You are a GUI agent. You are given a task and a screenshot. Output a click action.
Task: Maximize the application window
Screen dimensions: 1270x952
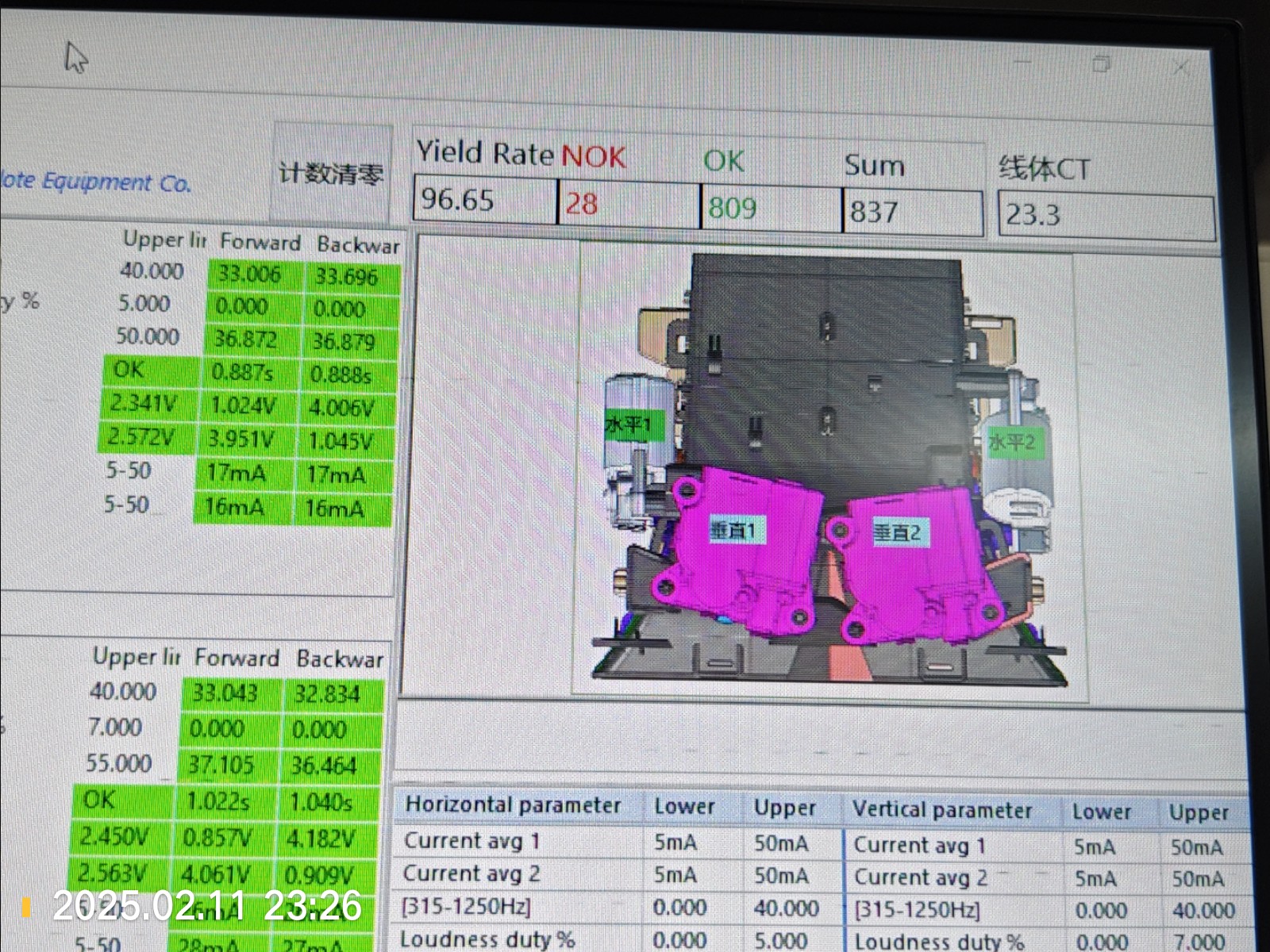(x=1101, y=63)
